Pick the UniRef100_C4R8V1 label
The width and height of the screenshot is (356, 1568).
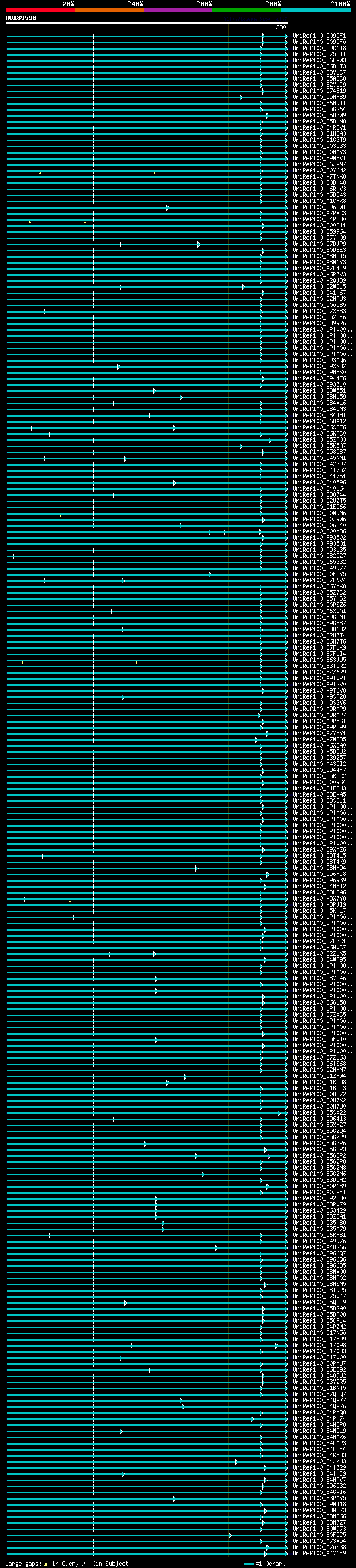pos(319,128)
